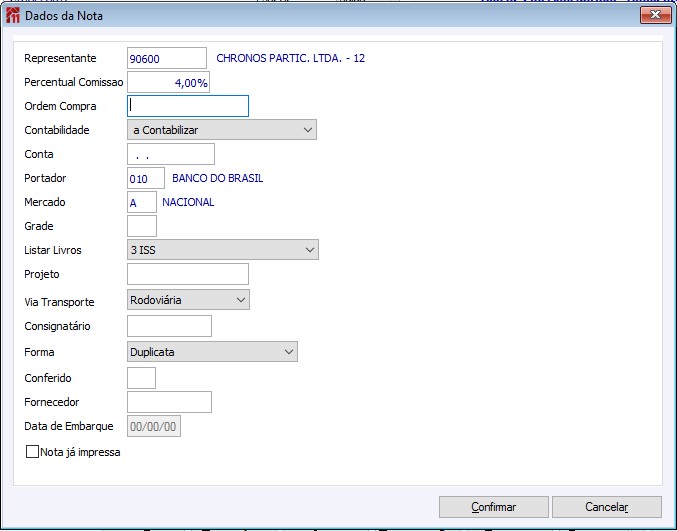Click the Percentual Comissao label

click(74, 82)
